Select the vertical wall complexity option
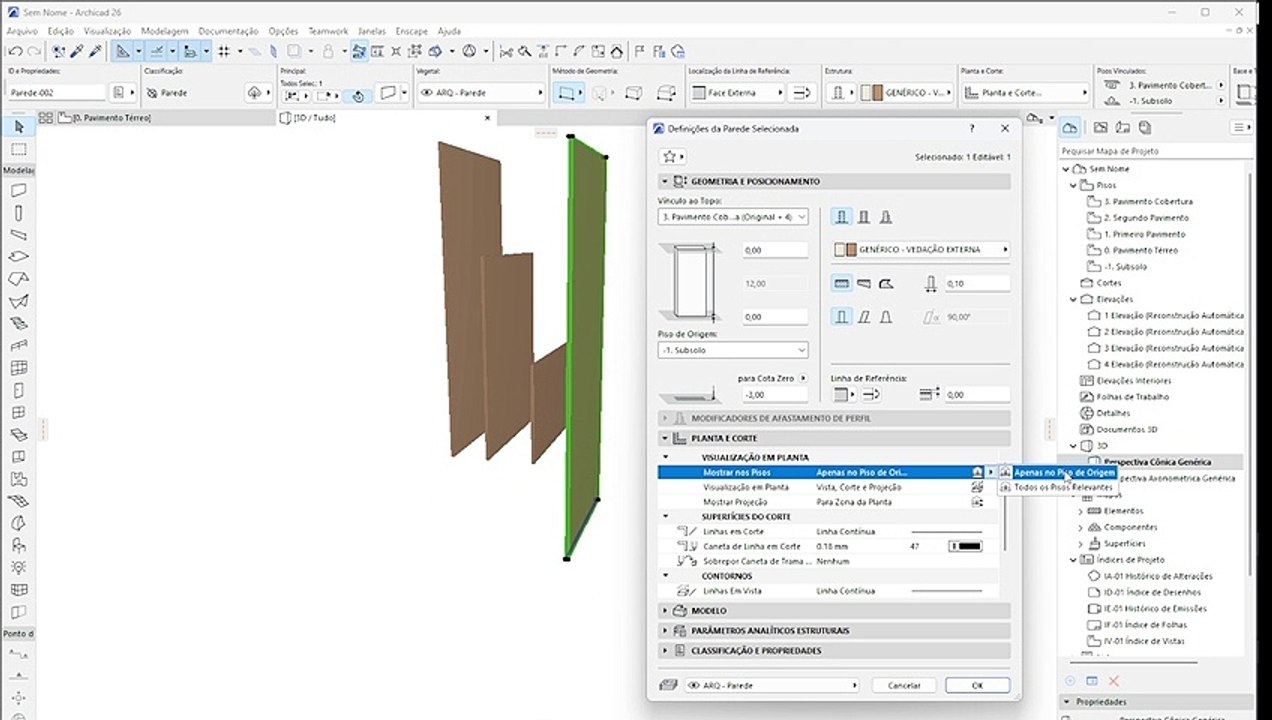Screen dimensions: 1272x720 tap(841, 317)
